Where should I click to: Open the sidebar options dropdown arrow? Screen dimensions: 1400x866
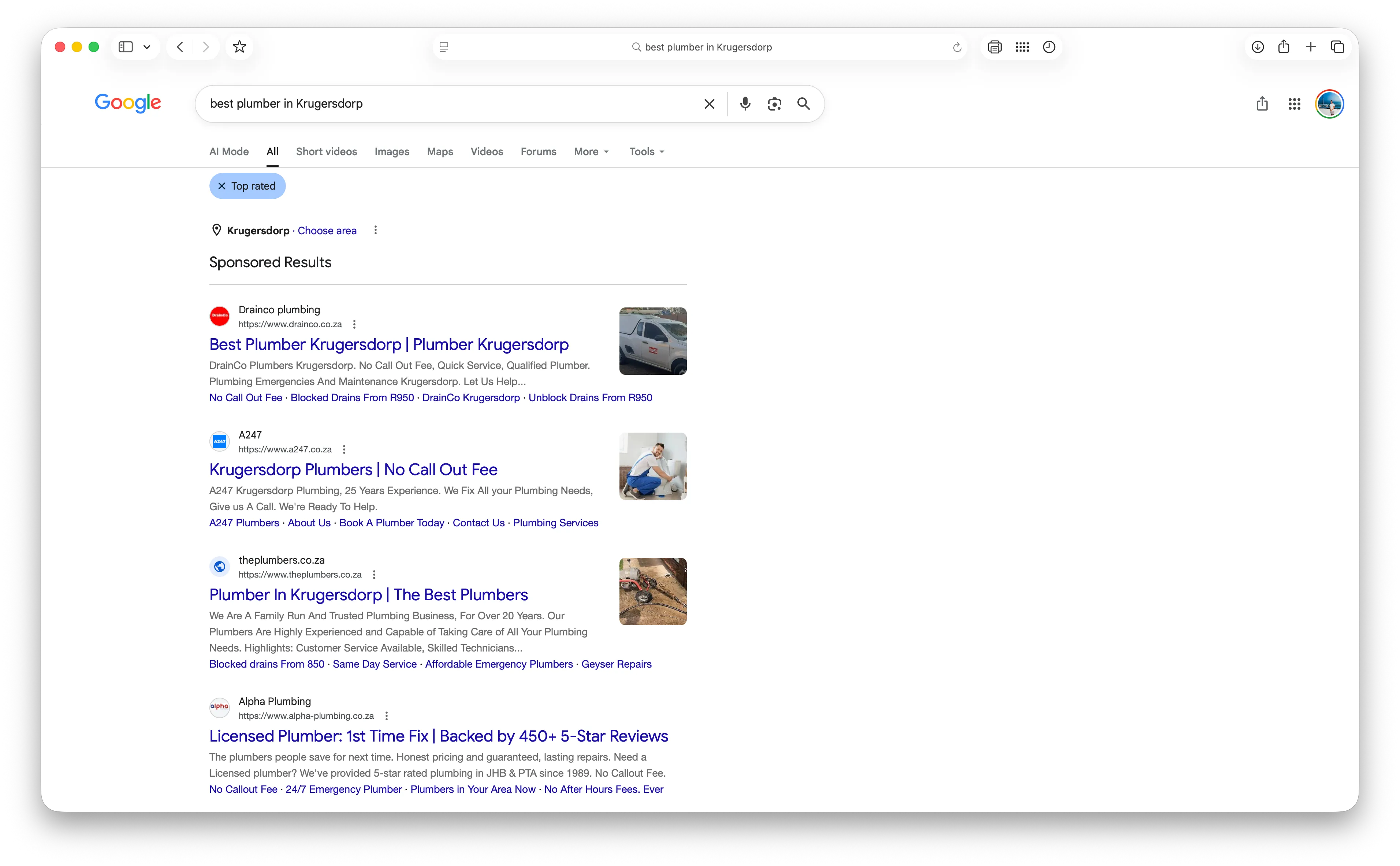click(x=147, y=47)
